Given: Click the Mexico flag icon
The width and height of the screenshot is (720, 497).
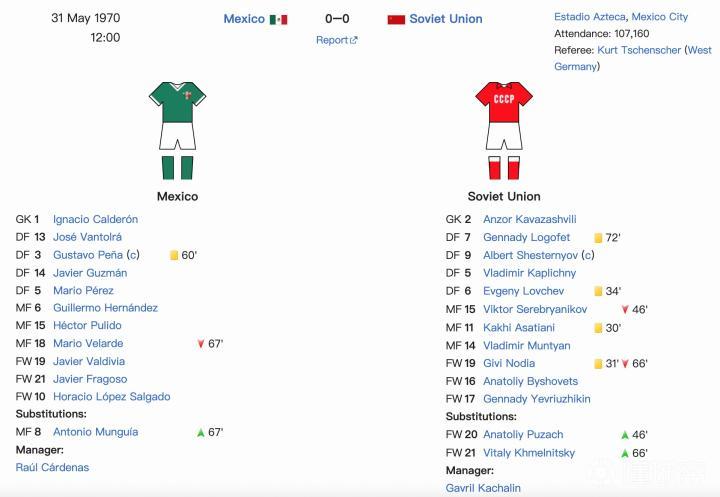Looking at the screenshot, I should 278,19.
